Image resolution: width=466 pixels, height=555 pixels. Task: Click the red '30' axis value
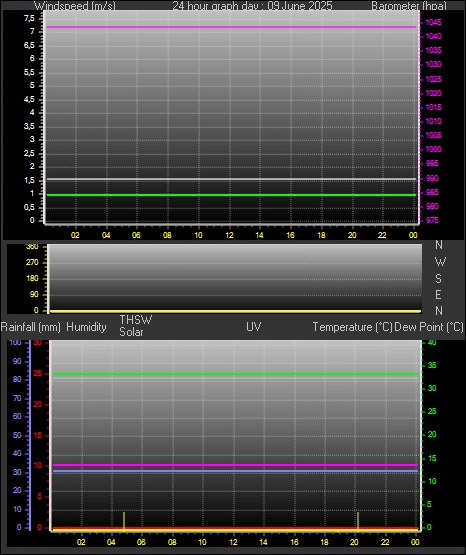pyautogui.click(x=38, y=343)
